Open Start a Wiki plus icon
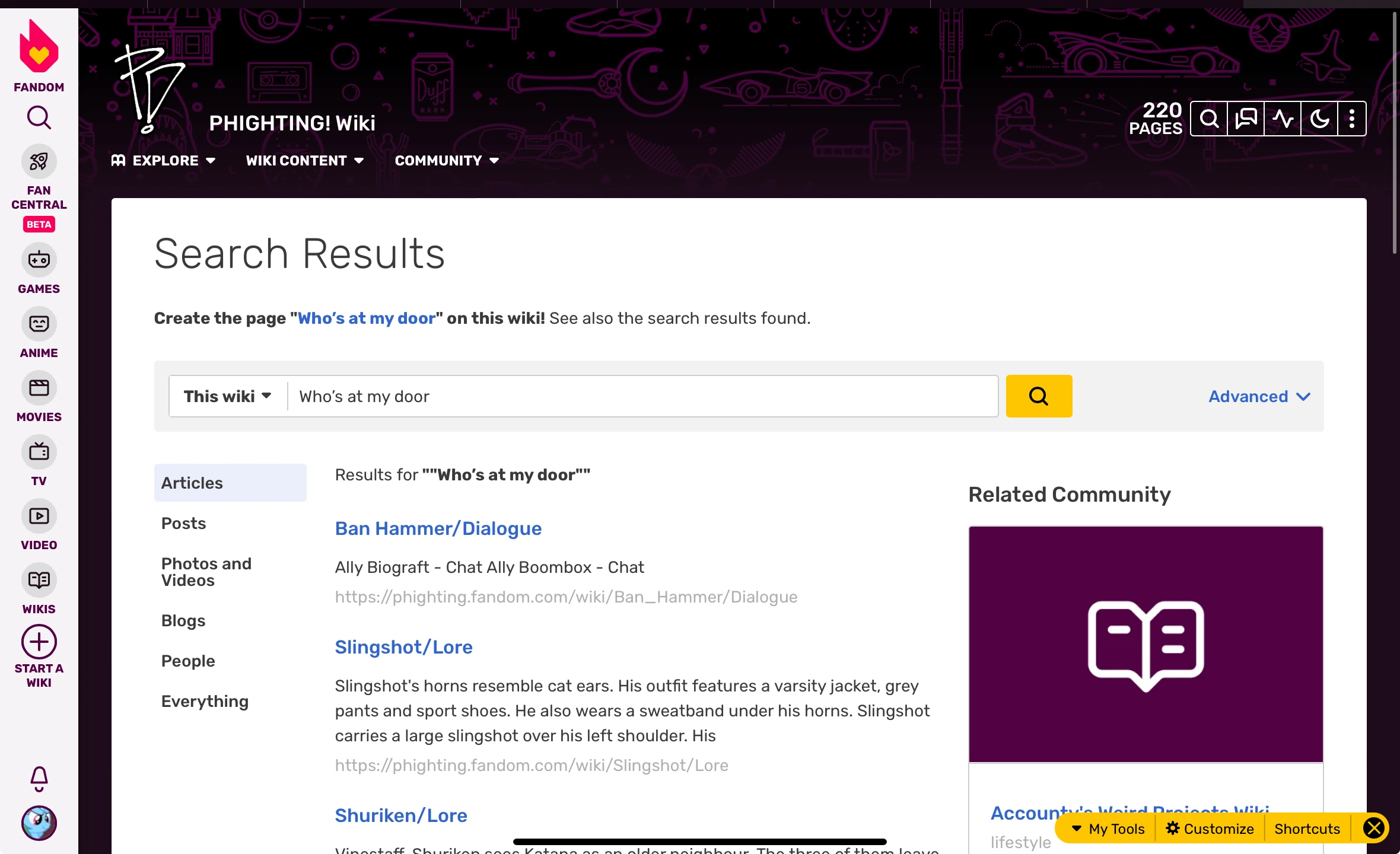This screenshot has width=1400, height=854. click(39, 642)
